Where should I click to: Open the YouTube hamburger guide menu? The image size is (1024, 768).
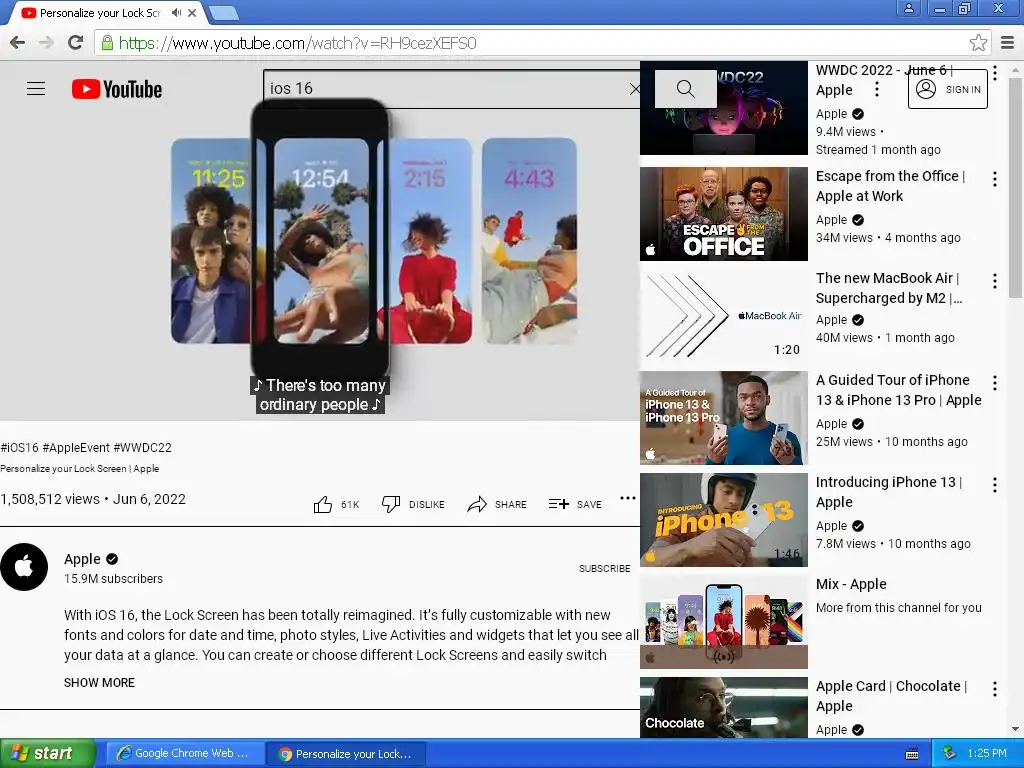(36, 89)
